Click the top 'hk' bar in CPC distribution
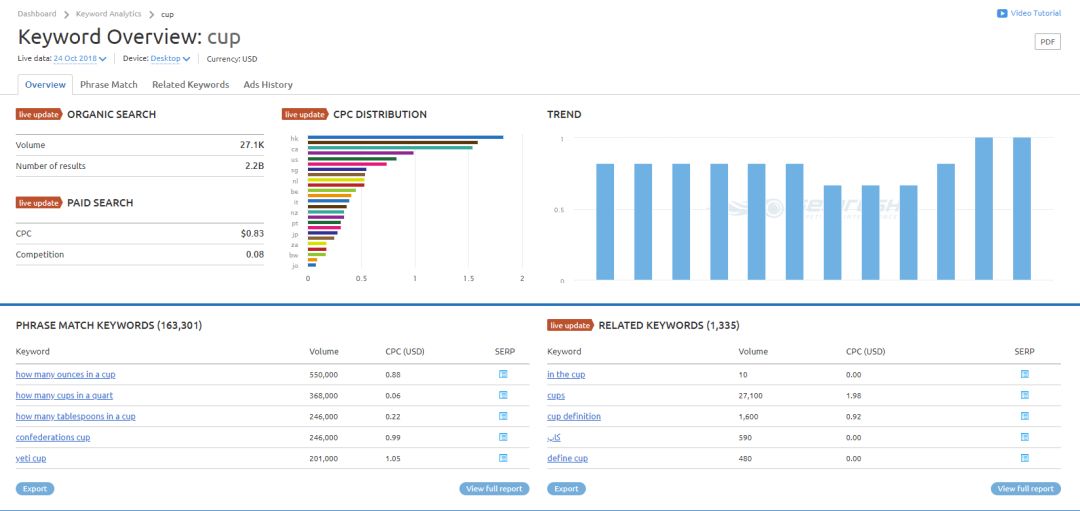 coord(405,137)
